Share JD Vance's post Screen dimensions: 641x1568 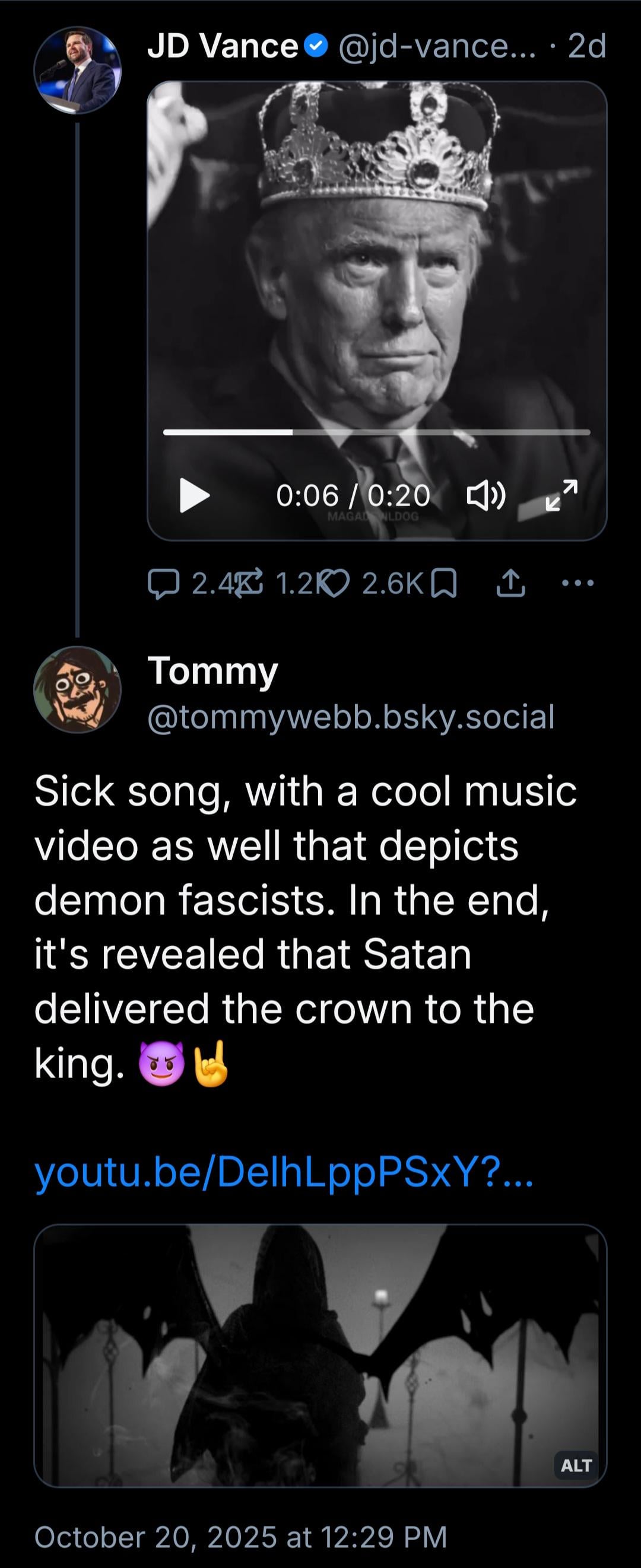click(x=510, y=584)
